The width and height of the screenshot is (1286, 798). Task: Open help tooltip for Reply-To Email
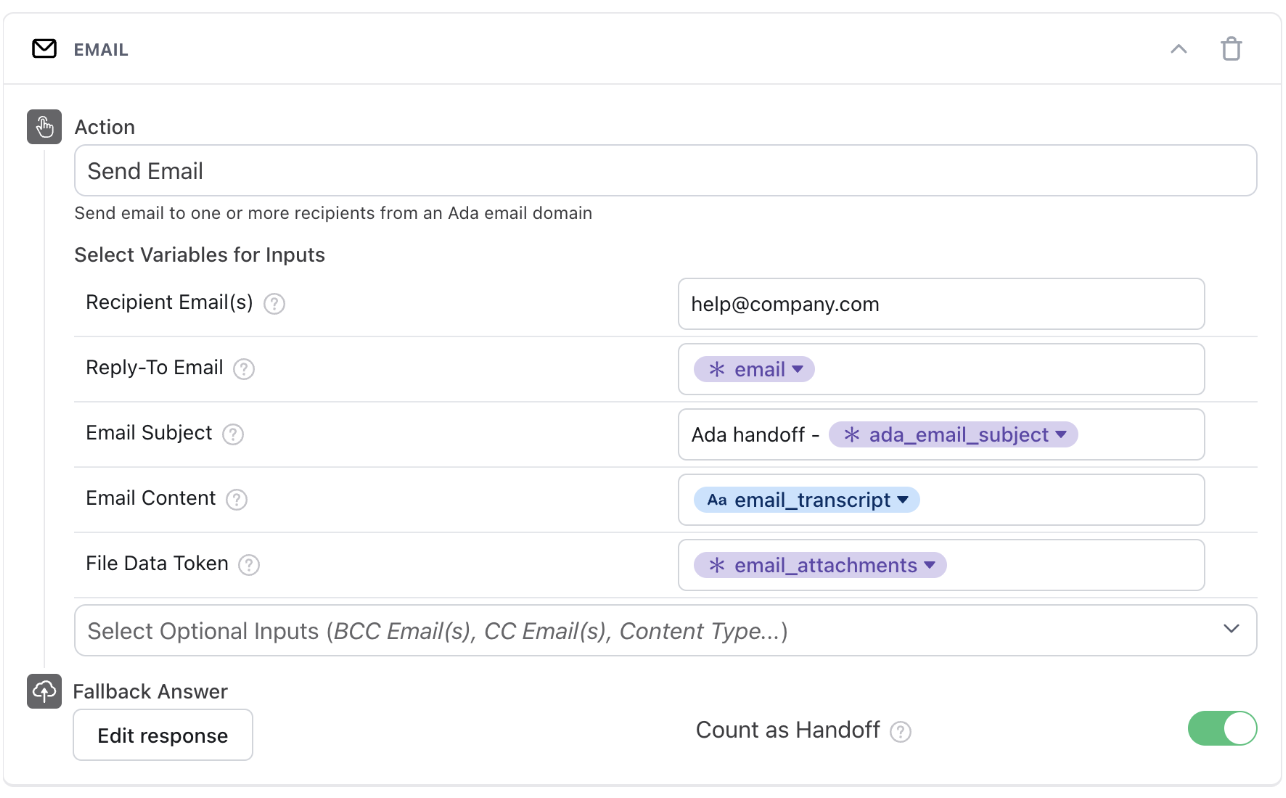click(x=244, y=369)
